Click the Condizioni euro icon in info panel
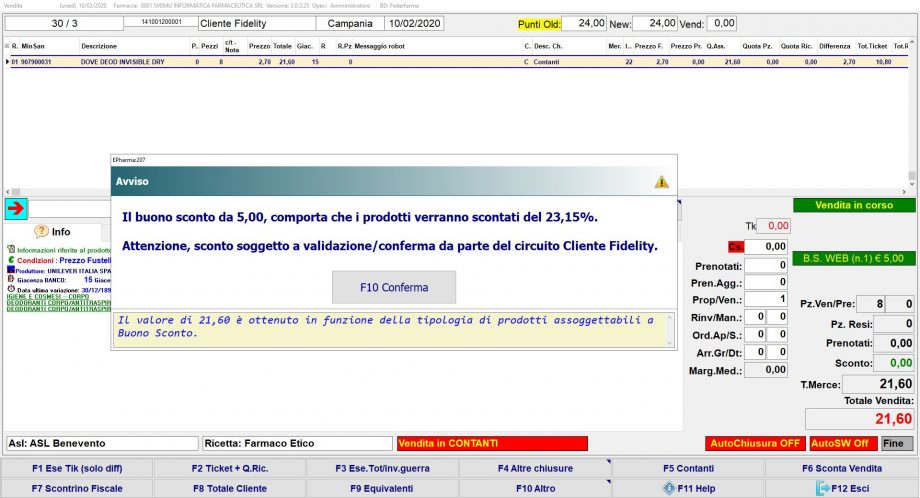The height and width of the screenshot is (498, 920). [x=11, y=260]
